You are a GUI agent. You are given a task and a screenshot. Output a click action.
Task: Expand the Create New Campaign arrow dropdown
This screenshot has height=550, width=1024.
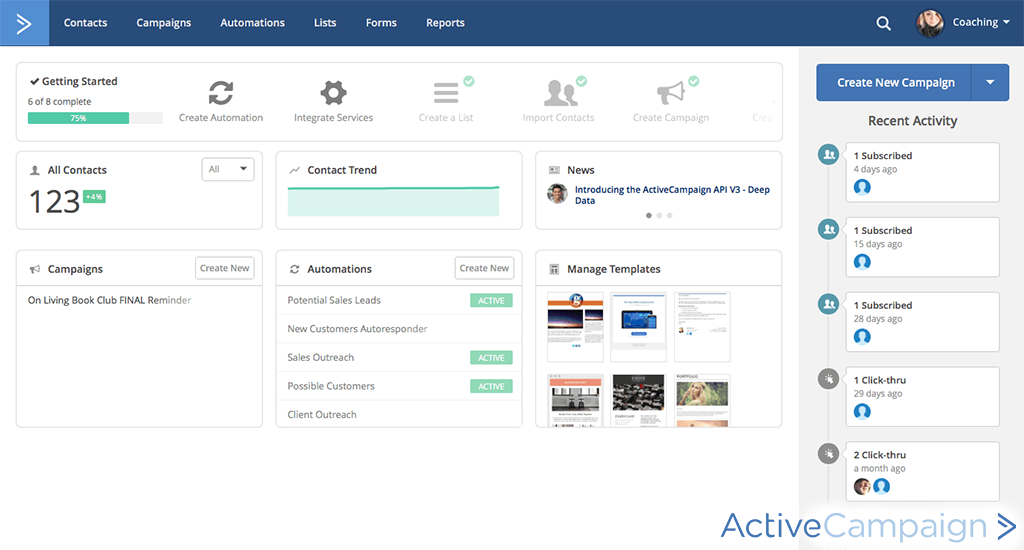click(x=990, y=83)
